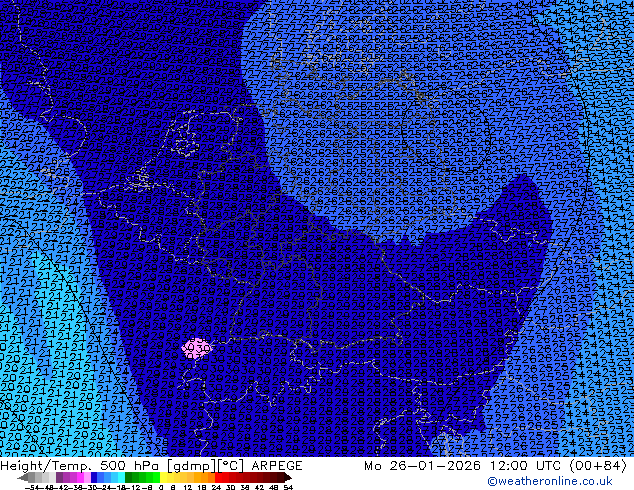
Task: Click the cyan swatch in the colour scale
Action: 121,477
